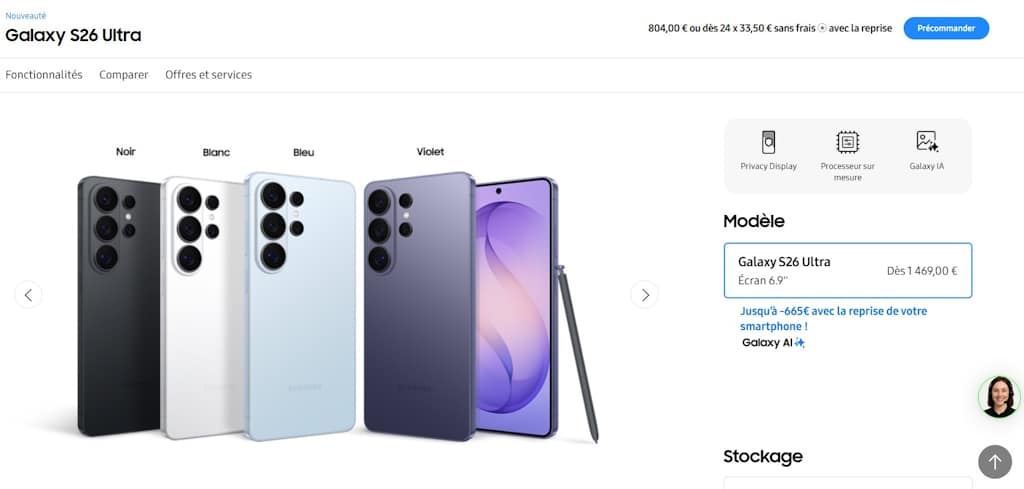
Task: Click the Galaxy AI sparkle icon below the offer
Action: pos(799,343)
